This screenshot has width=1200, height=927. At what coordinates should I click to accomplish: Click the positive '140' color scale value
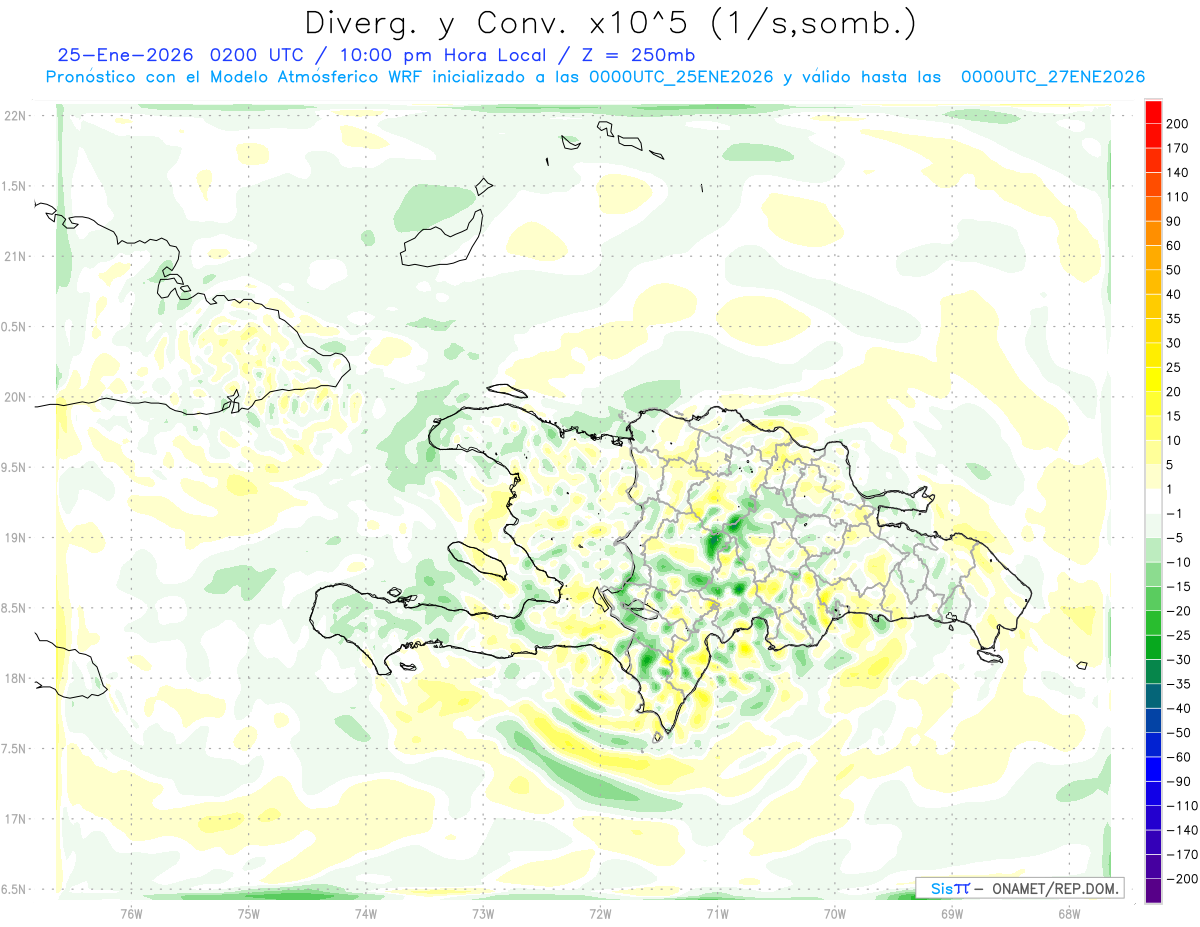[x=1177, y=173]
